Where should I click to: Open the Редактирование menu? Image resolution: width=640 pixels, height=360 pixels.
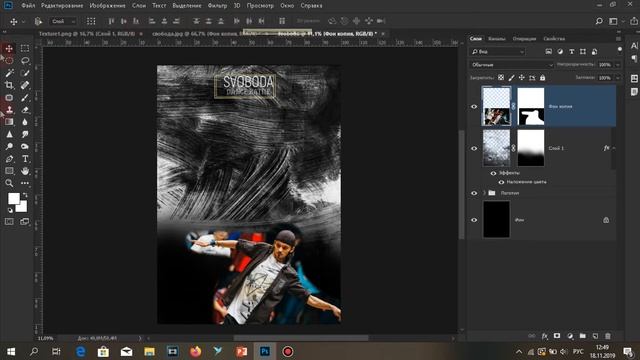62,6
